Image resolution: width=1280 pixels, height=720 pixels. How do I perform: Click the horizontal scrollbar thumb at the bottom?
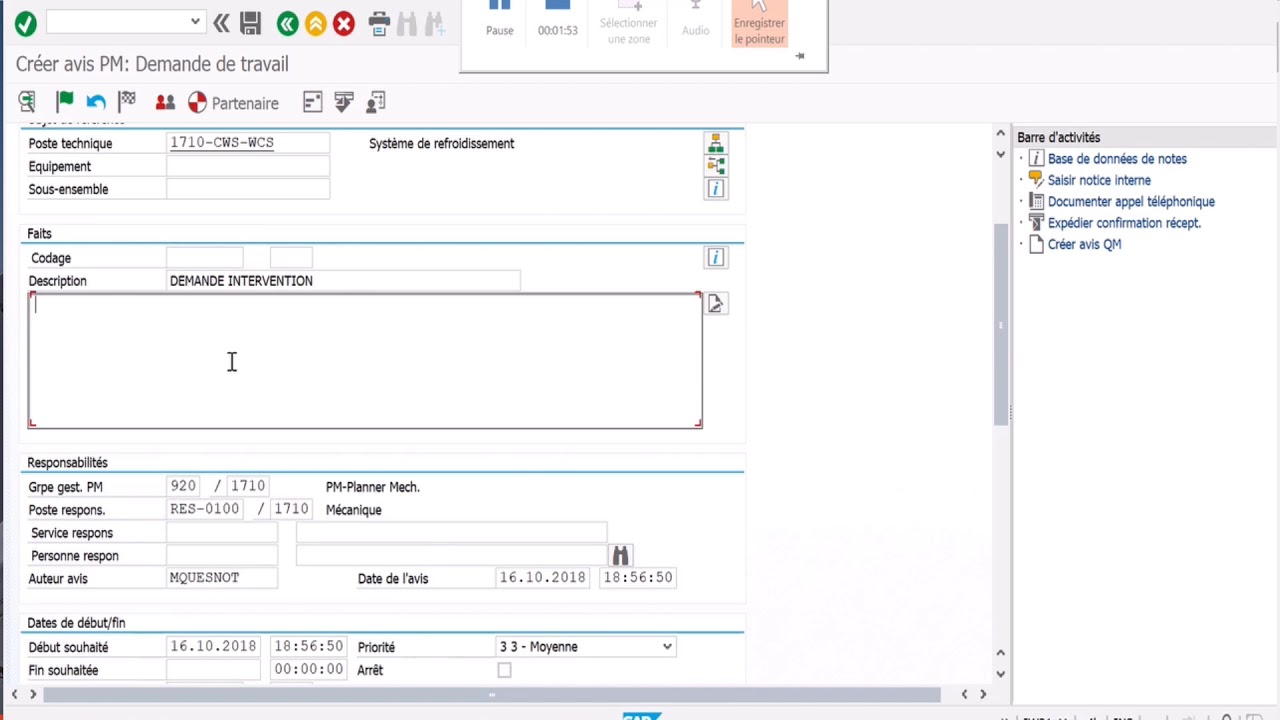(x=492, y=694)
